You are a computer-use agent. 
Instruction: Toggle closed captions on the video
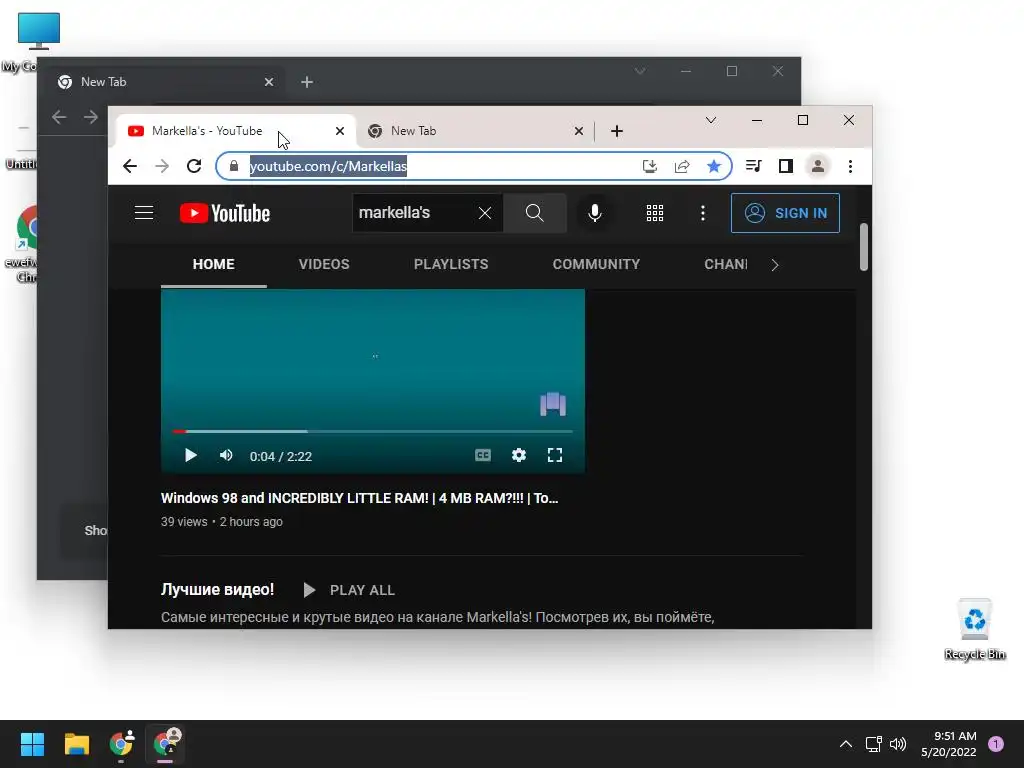[x=483, y=455]
